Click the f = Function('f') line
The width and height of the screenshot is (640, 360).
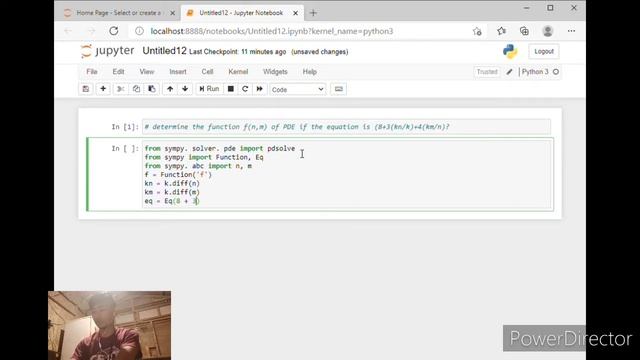[x=178, y=175]
